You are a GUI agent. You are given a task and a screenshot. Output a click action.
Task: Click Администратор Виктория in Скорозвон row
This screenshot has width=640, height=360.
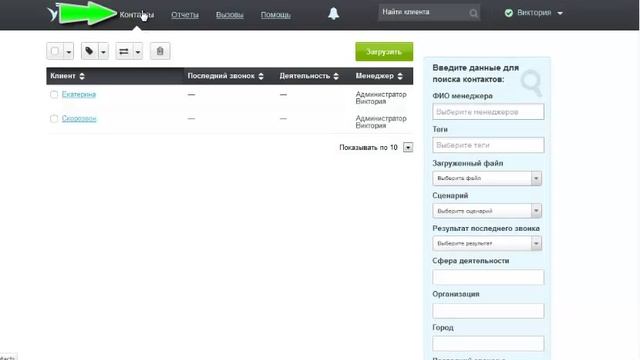381,122
